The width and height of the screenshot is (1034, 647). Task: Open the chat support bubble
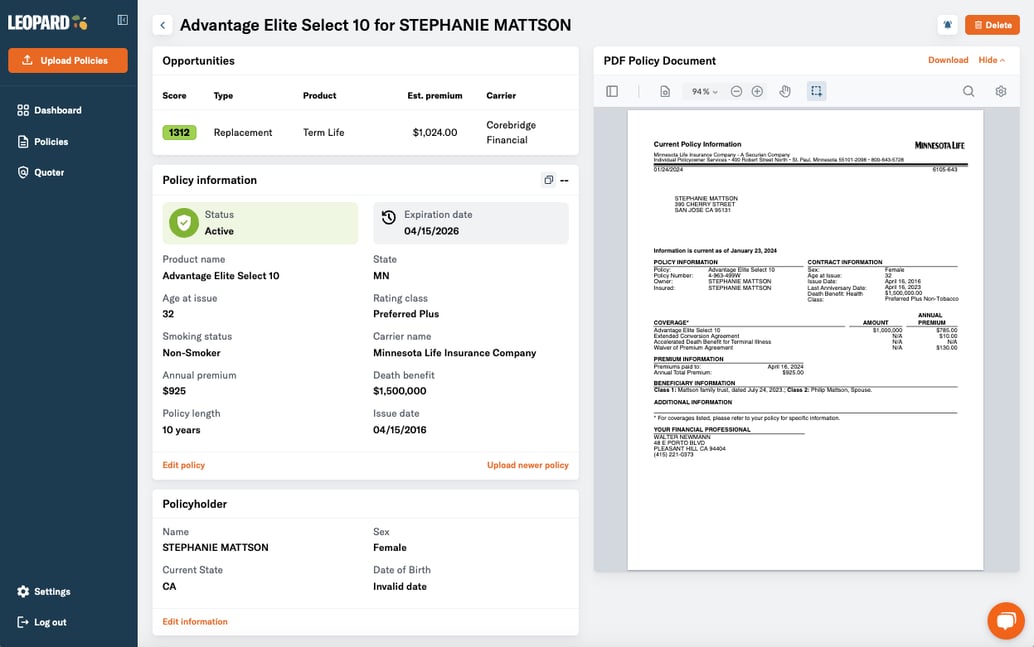point(1005,620)
